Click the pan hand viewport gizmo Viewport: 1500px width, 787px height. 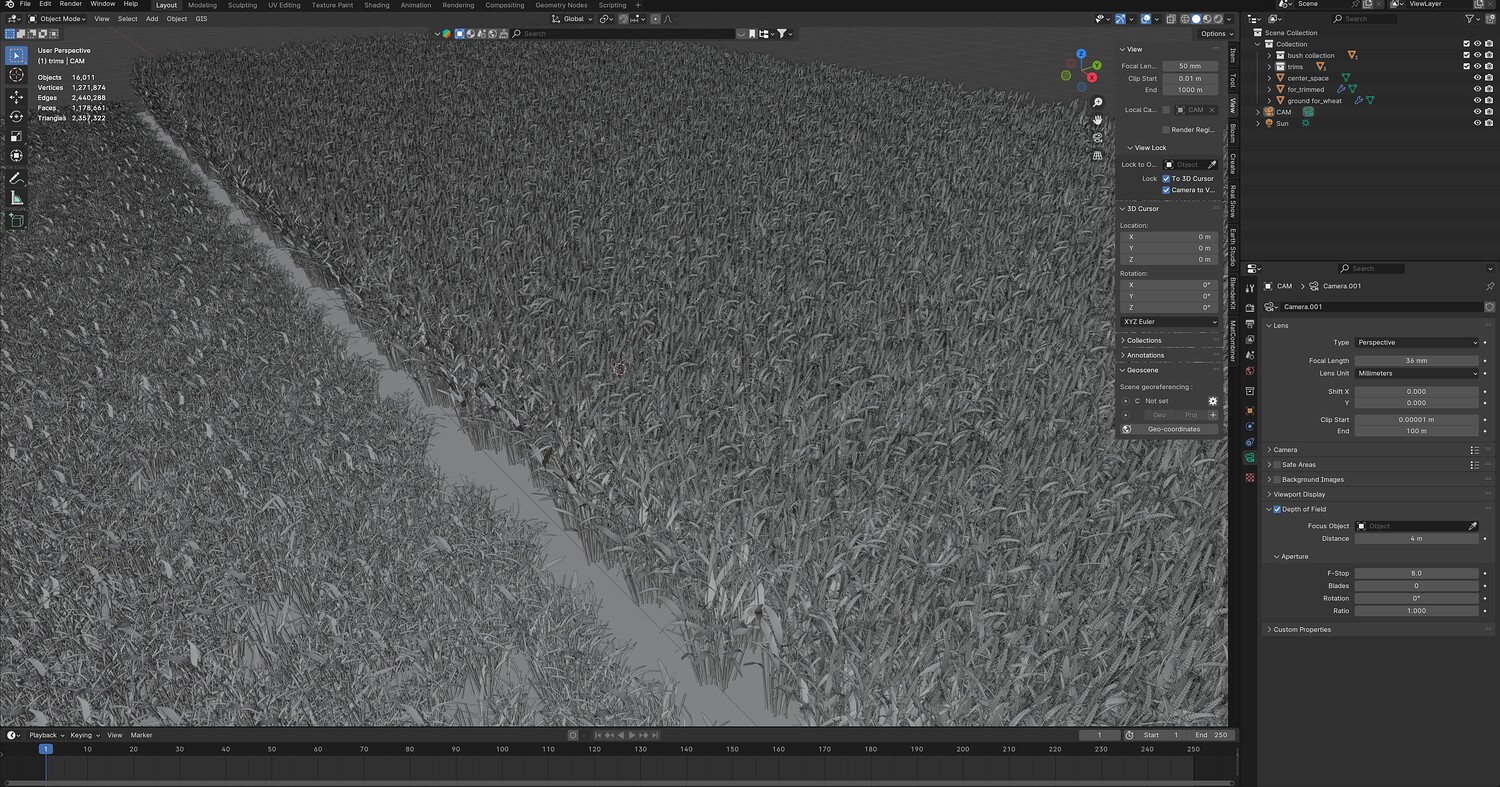tap(1098, 120)
